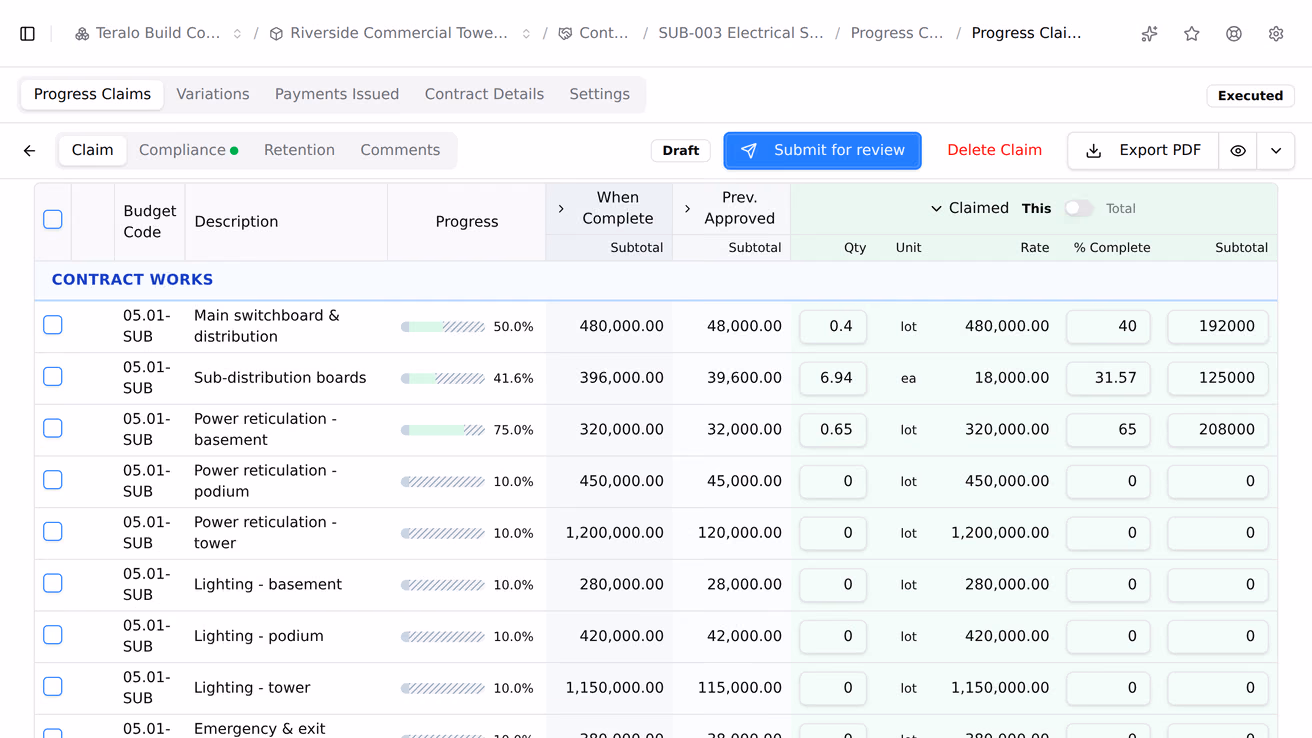Star this page as favorite
This screenshot has height=738, width=1312.
pos(1192,33)
